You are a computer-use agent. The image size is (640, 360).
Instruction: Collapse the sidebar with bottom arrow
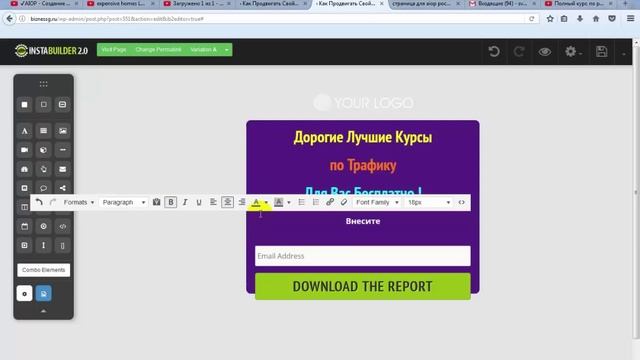43,311
